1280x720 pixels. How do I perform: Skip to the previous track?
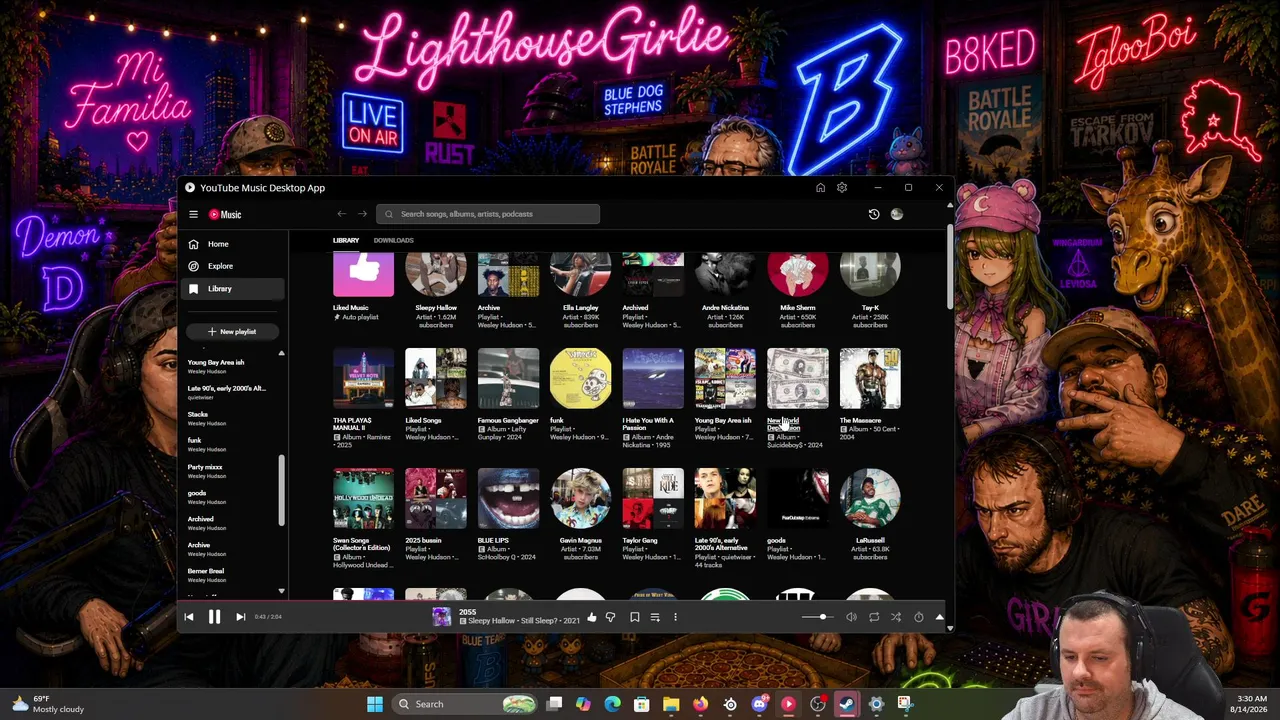[x=189, y=617]
